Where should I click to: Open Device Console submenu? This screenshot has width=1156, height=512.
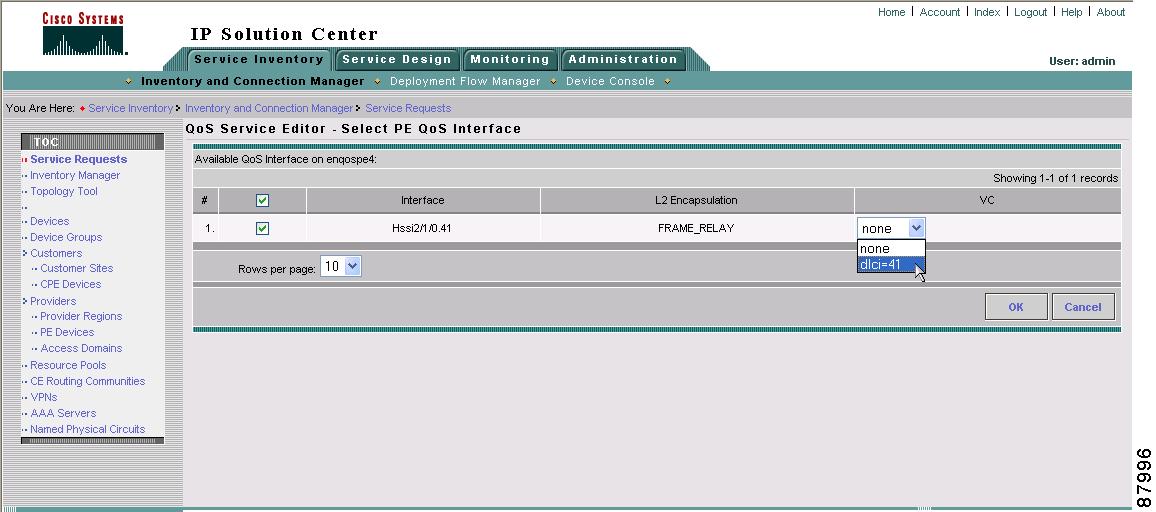click(x=610, y=81)
